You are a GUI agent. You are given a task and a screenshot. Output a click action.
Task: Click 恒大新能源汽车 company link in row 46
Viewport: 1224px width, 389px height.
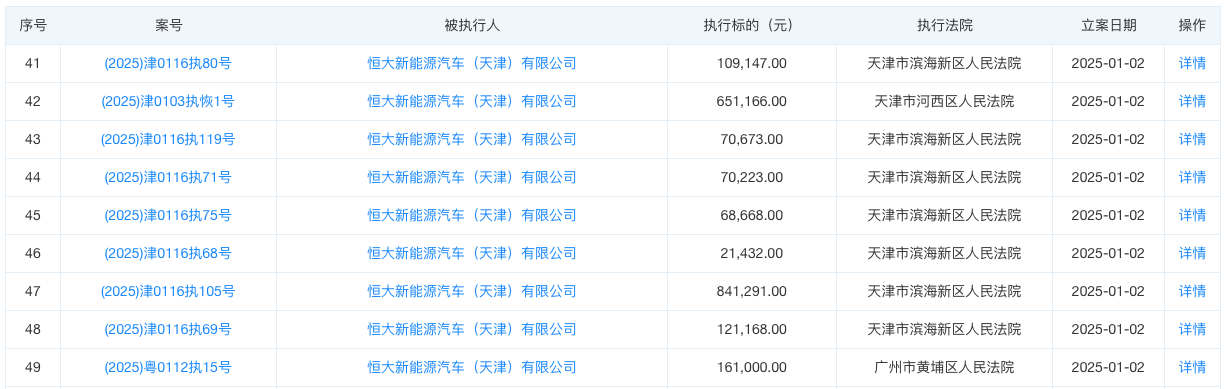point(472,253)
